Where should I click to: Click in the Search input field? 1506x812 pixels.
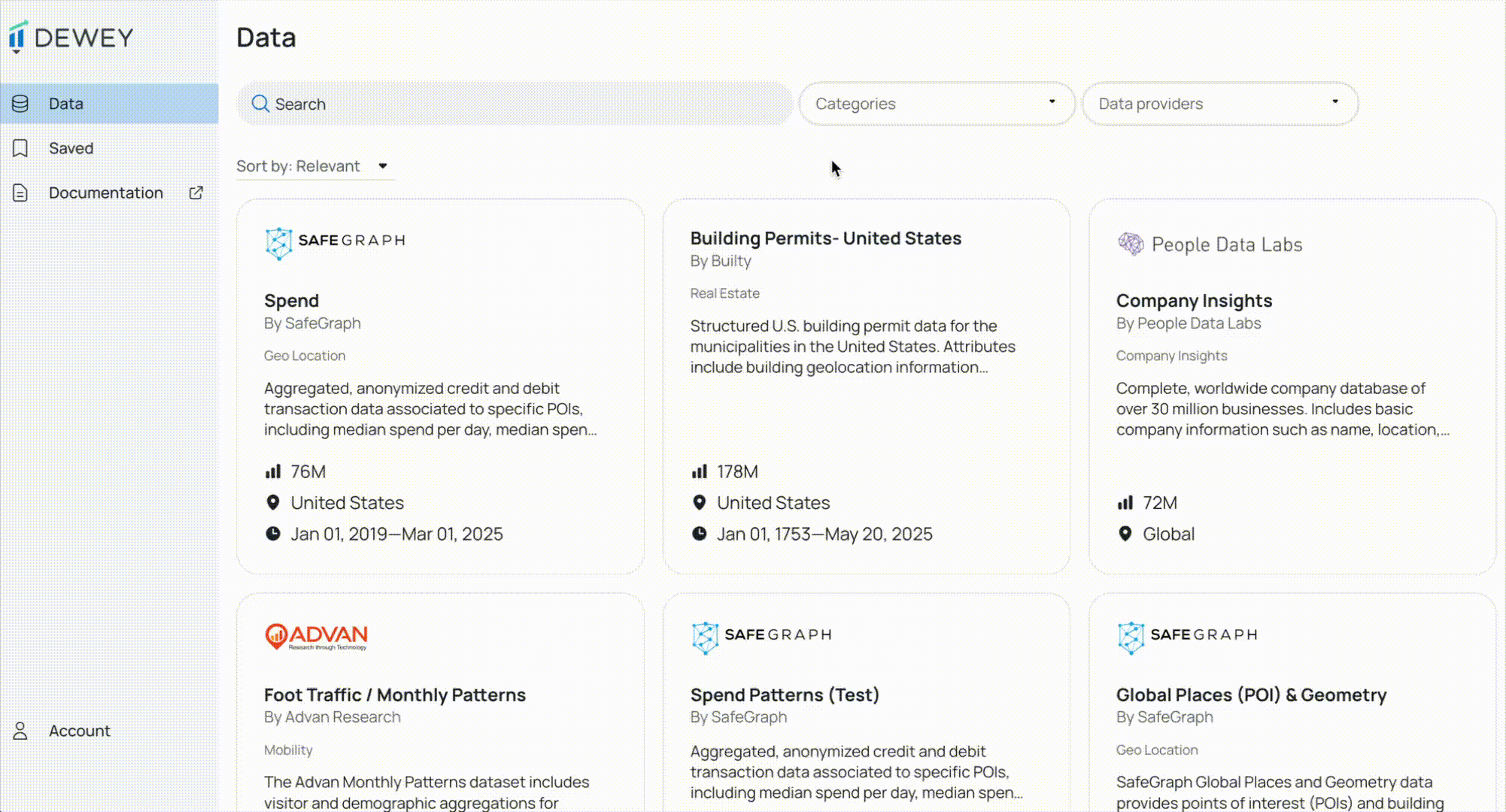(515, 104)
